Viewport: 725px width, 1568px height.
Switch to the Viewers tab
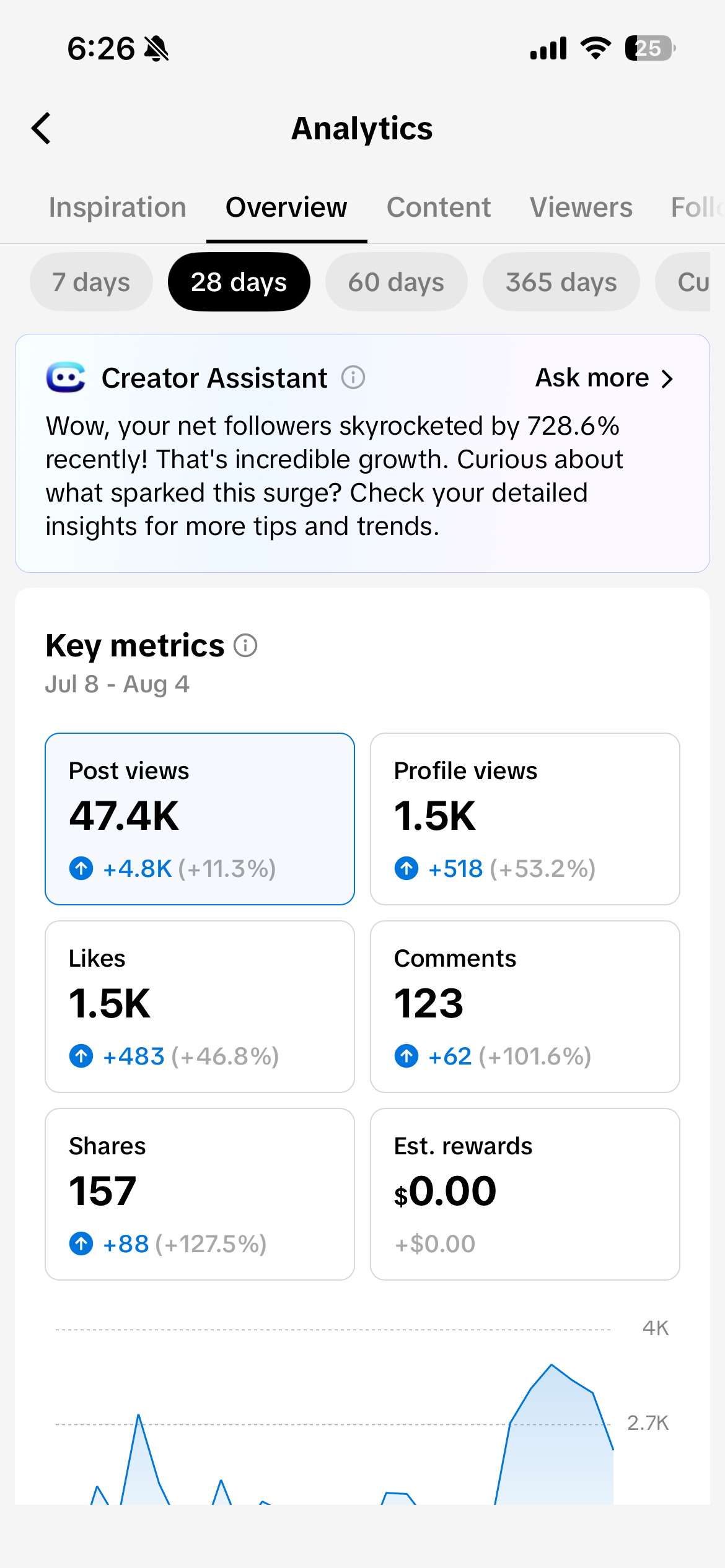(x=581, y=207)
